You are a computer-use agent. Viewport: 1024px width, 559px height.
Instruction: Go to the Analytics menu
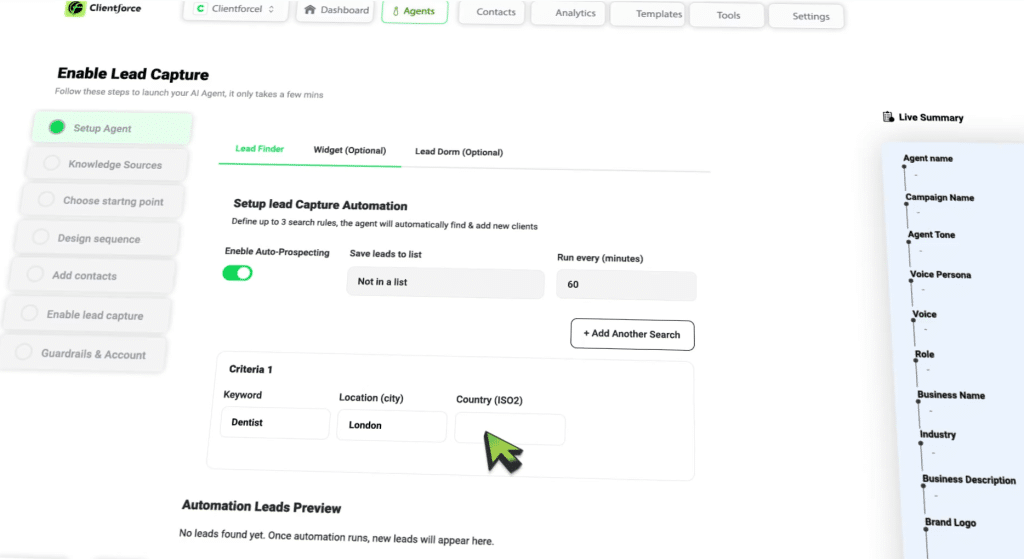click(x=575, y=14)
